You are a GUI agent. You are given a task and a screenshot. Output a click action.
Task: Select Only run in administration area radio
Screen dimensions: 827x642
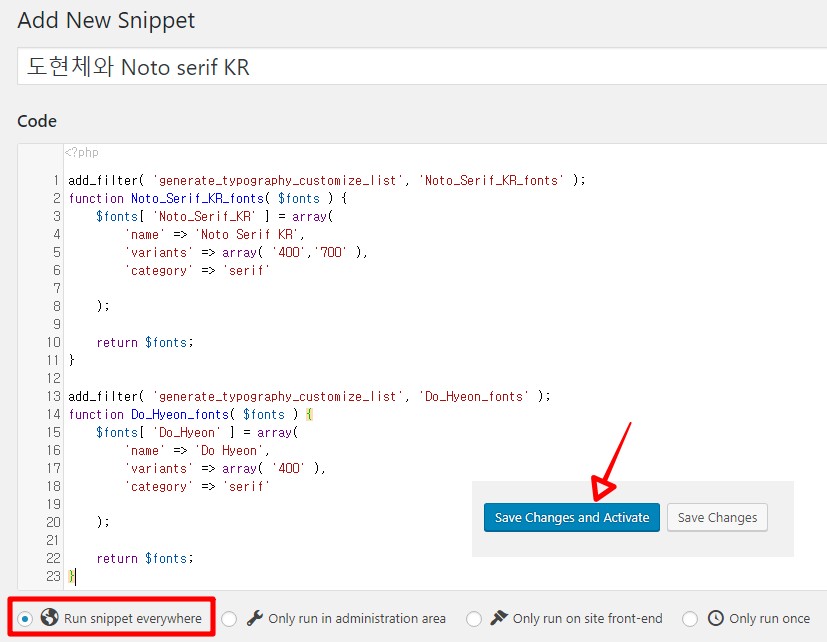[x=229, y=618]
